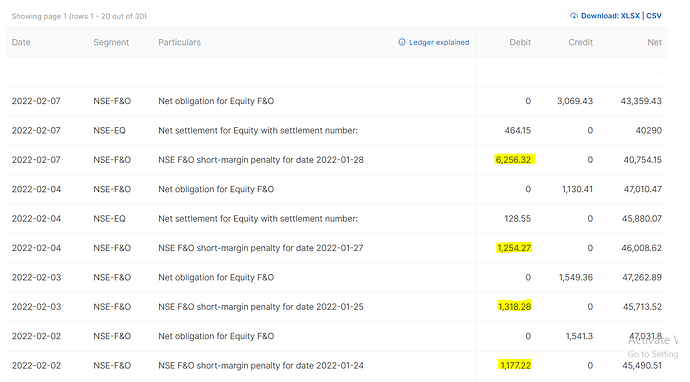Viewport: 690px width, 382px height.
Task: Click the net balance 40290
Action: (649, 131)
